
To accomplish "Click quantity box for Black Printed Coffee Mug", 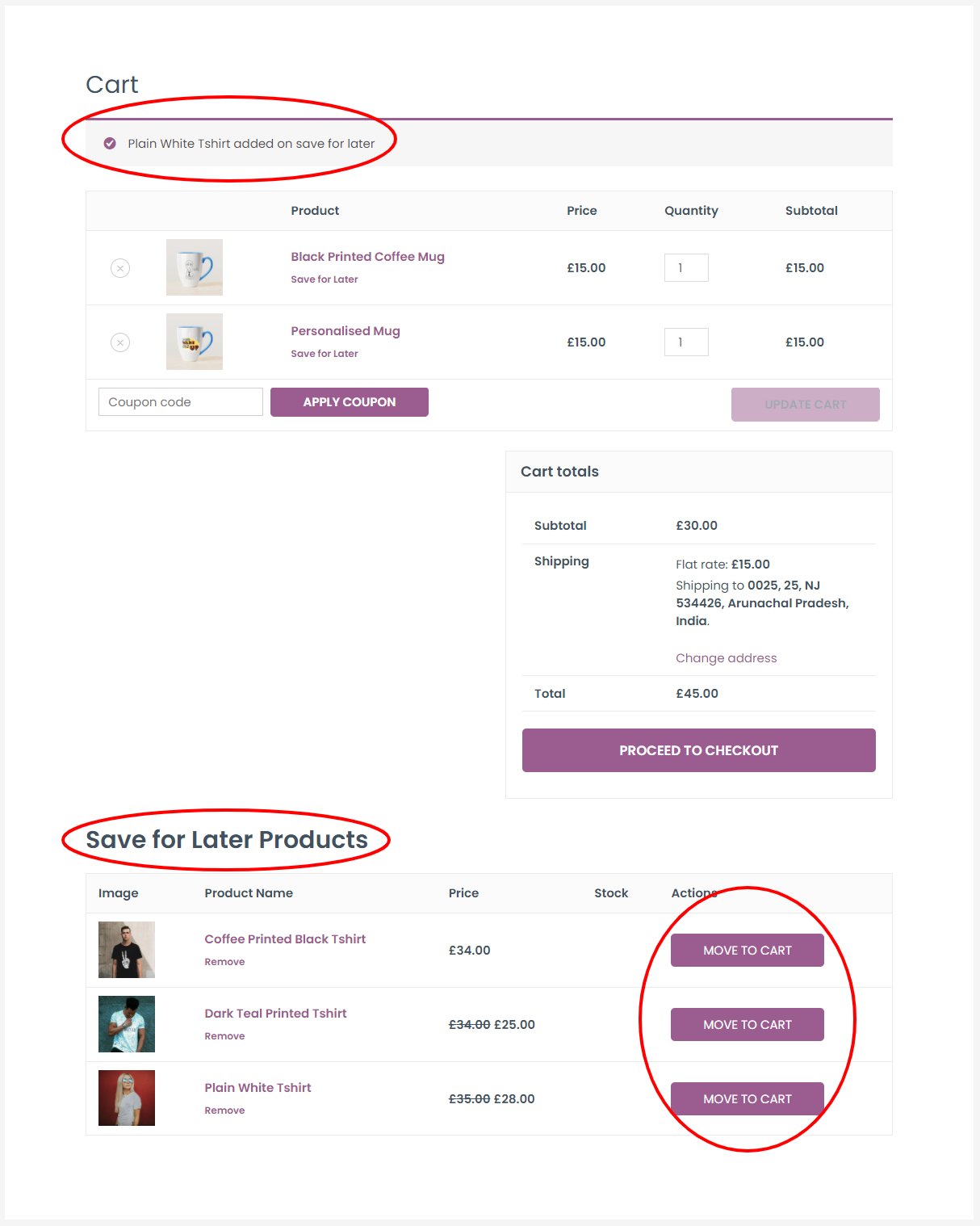I will 686,268.
